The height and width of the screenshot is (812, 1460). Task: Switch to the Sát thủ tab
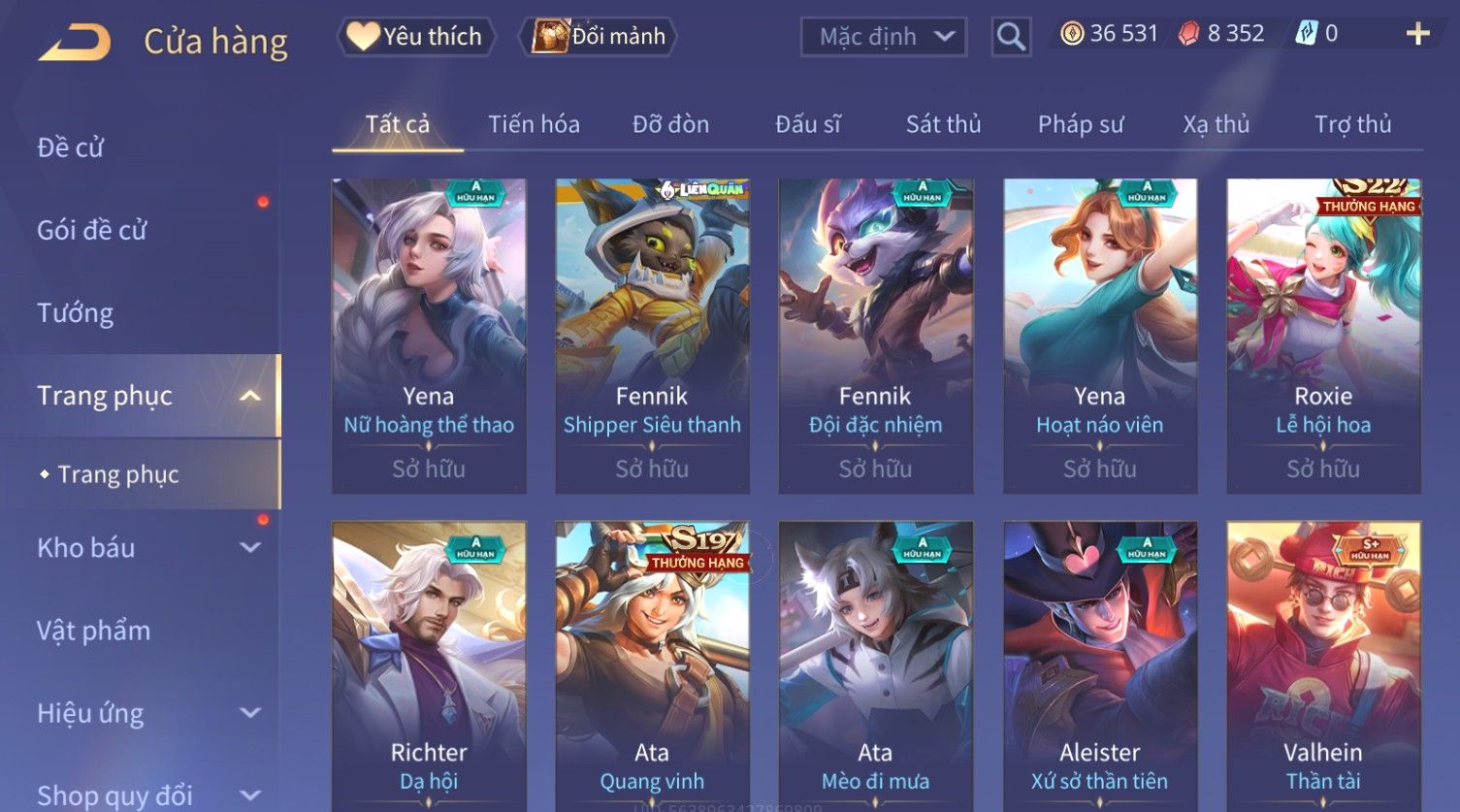point(943,124)
